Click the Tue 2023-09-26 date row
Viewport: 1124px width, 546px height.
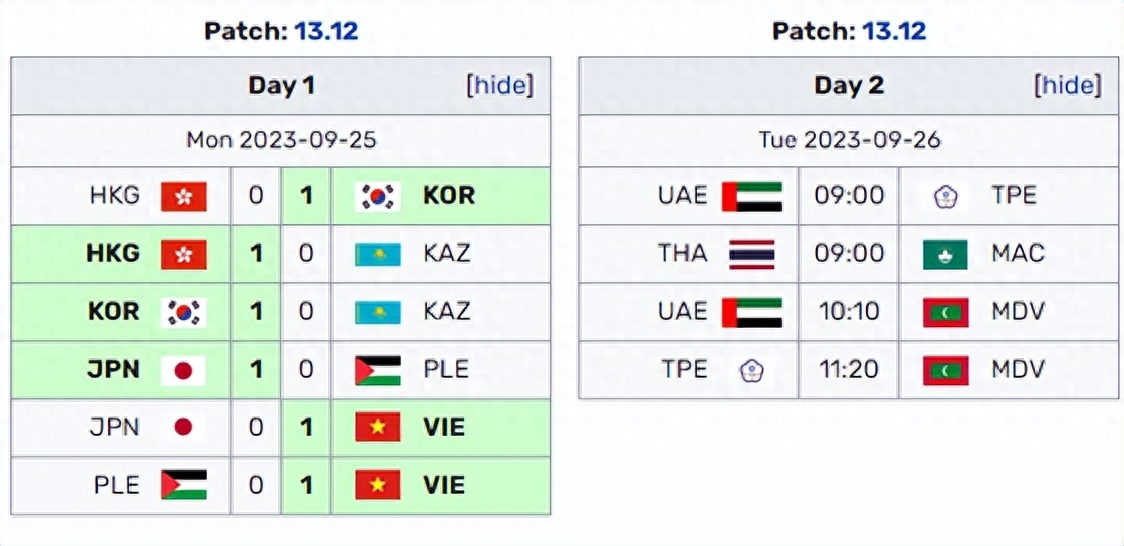click(x=849, y=140)
